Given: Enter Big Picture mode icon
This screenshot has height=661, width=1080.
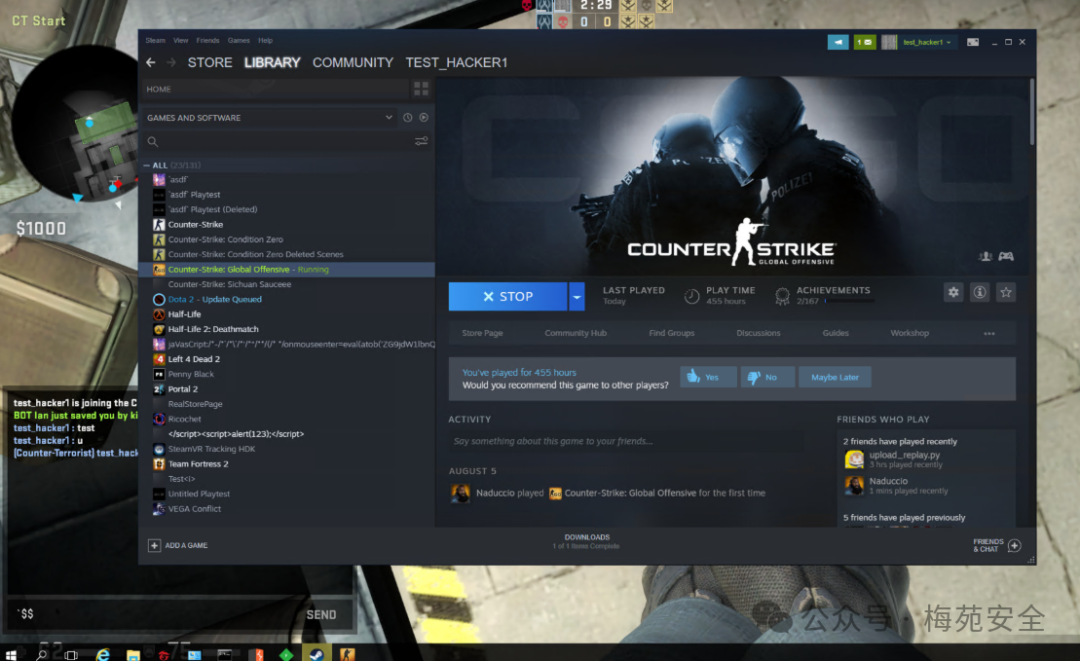Looking at the screenshot, I should [973, 42].
